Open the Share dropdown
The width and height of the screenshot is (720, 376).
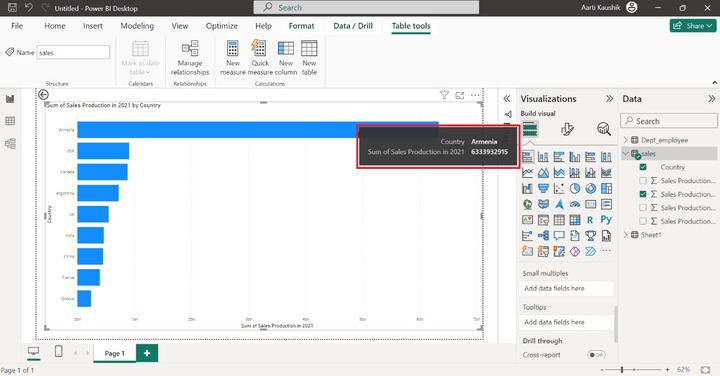(x=693, y=26)
